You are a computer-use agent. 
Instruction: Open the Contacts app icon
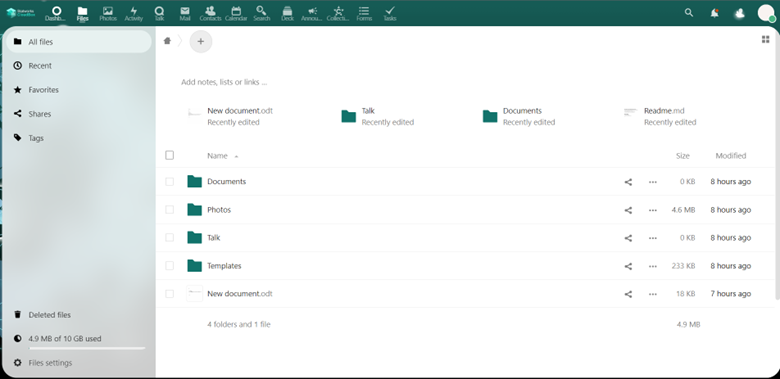(210, 13)
